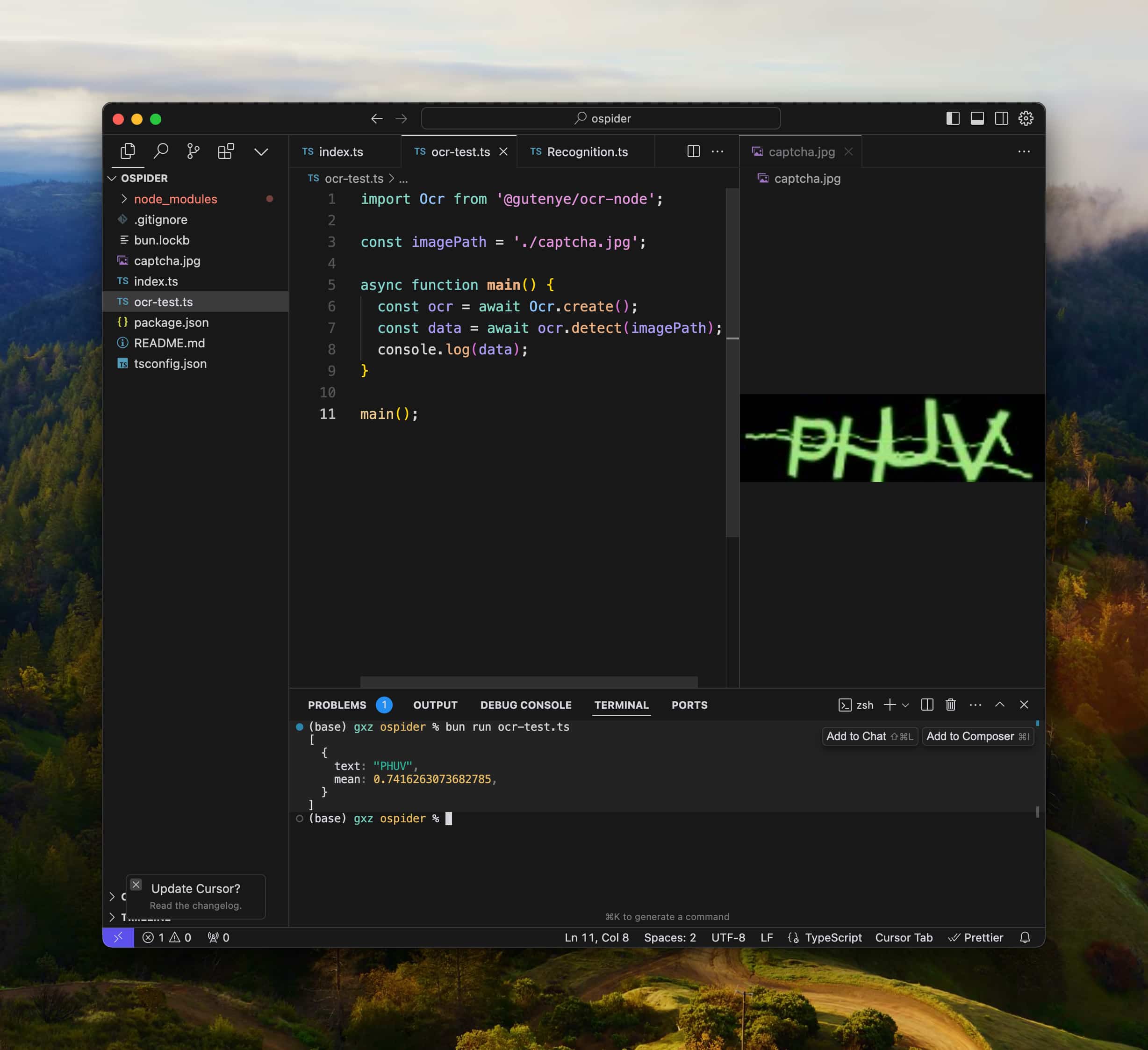Open the Search view icon in sidebar
Screen dimensions: 1148x1050
coord(161,151)
